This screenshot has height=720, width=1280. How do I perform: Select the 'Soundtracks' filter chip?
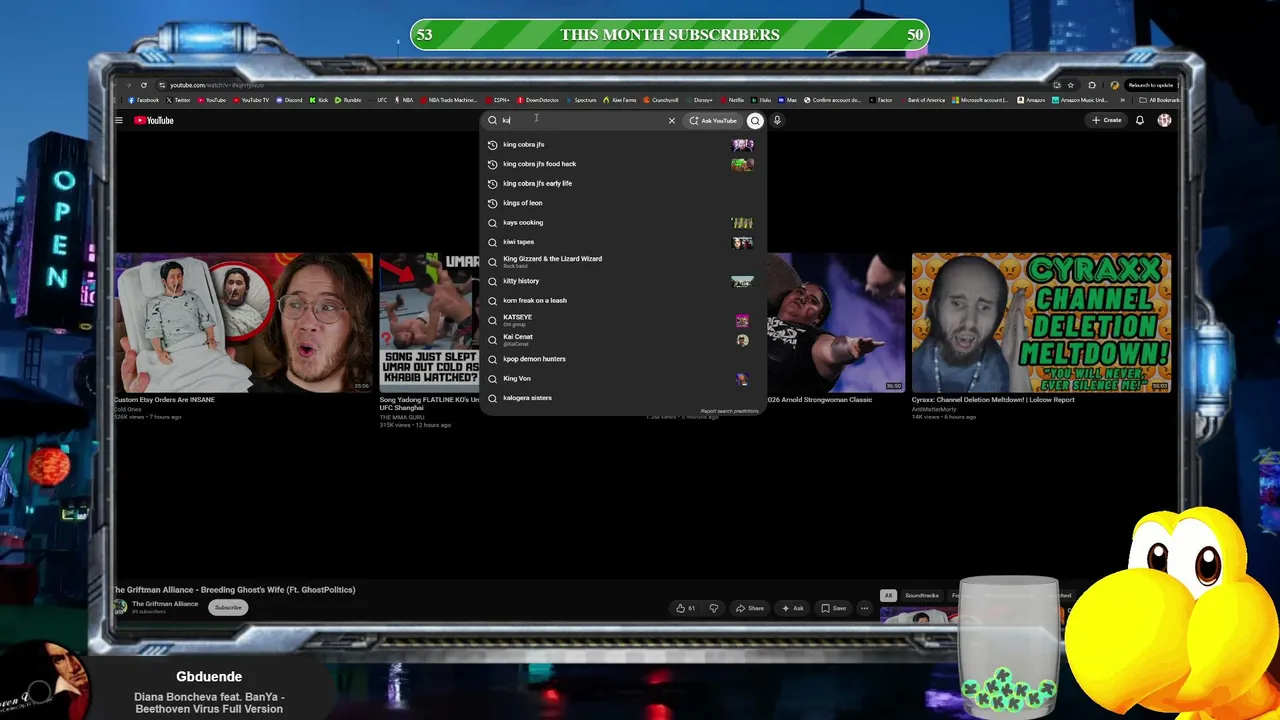click(922, 596)
